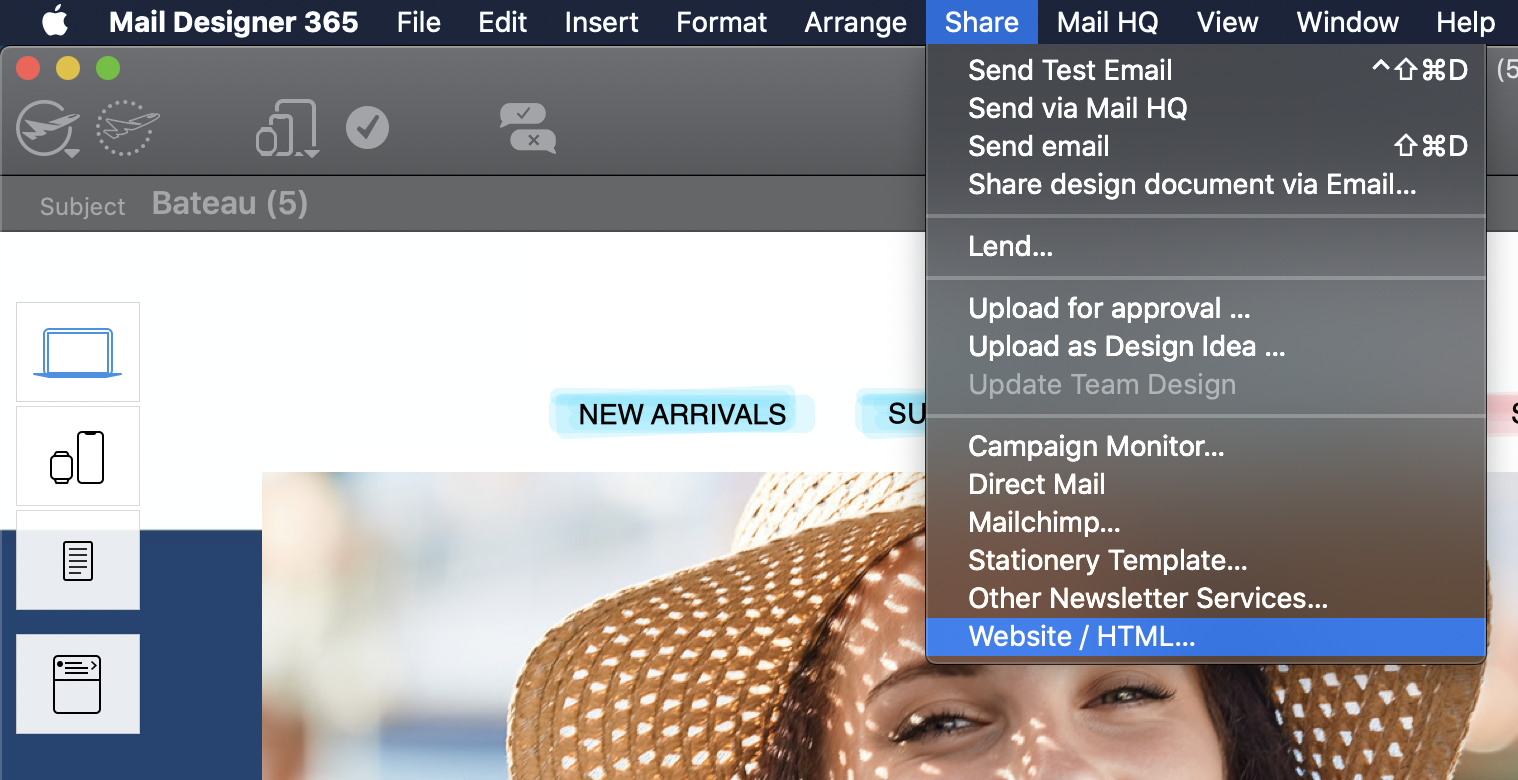Choose Stationery Template export

(x=1206, y=560)
